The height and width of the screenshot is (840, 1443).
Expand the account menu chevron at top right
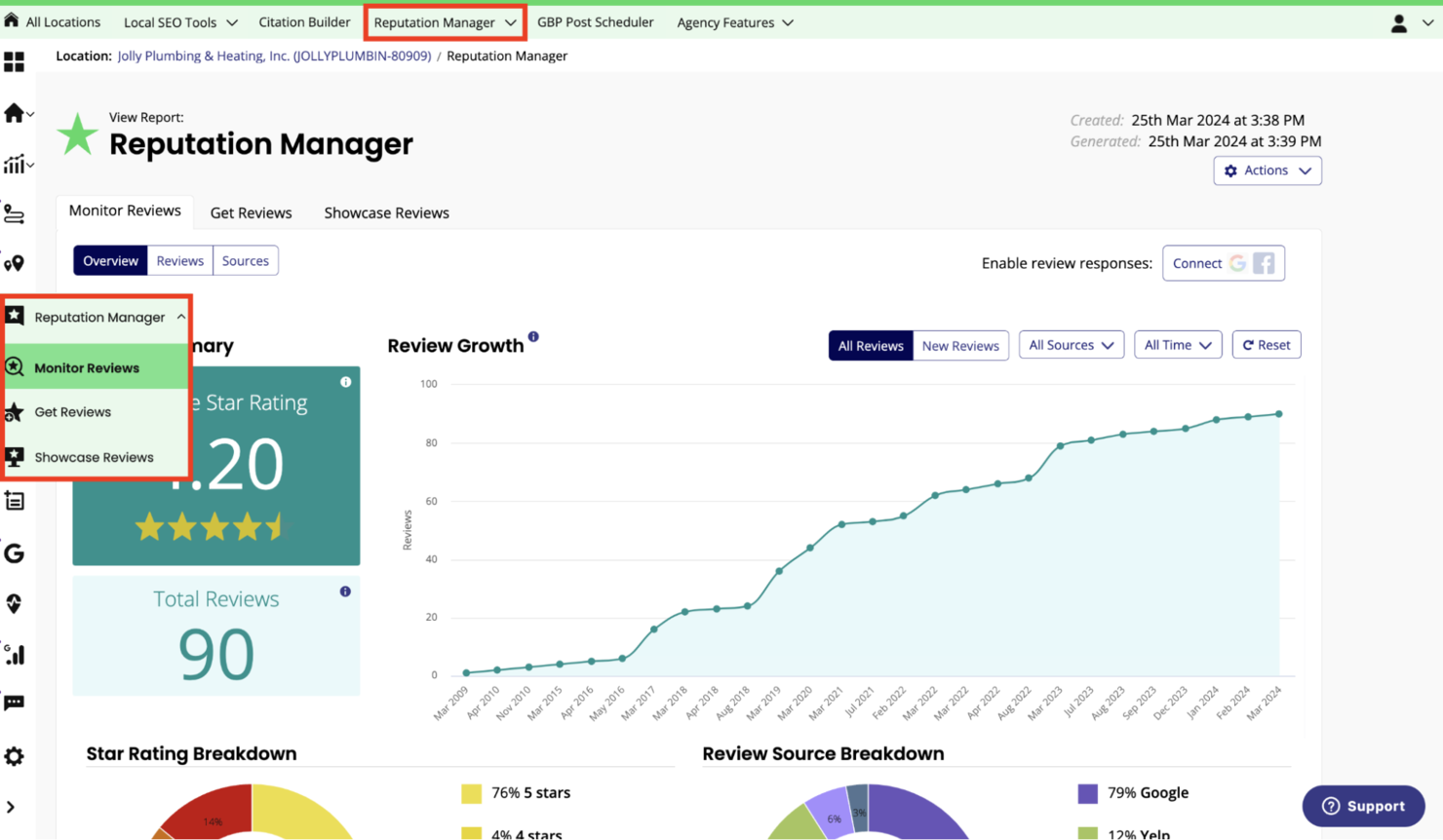pos(1428,23)
